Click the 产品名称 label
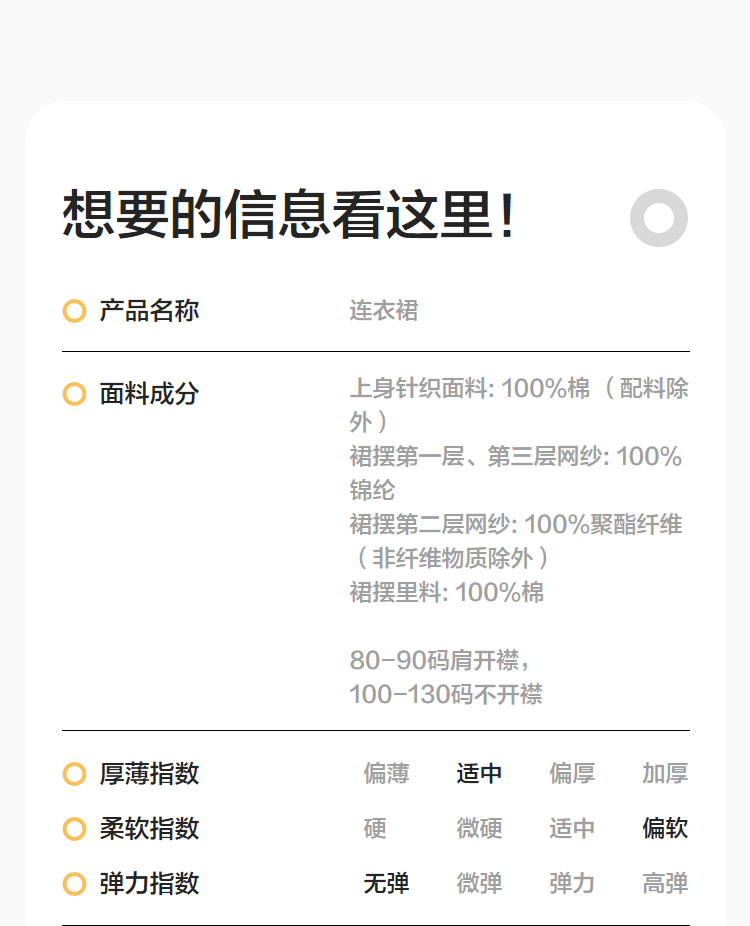The image size is (750, 926). pos(149,311)
